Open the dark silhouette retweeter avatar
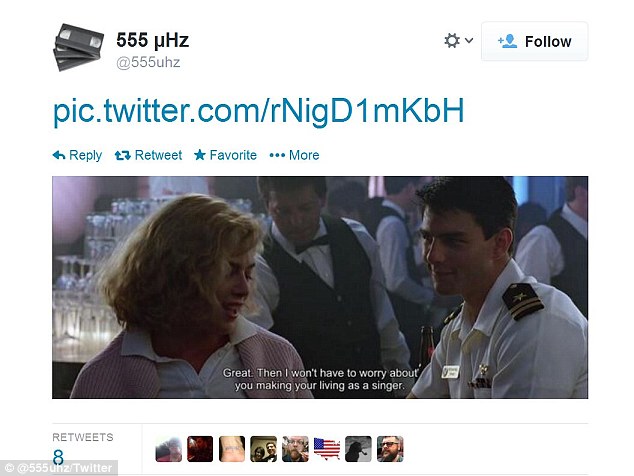Image resolution: width=634 pixels, height=476 pixels. 358,449
